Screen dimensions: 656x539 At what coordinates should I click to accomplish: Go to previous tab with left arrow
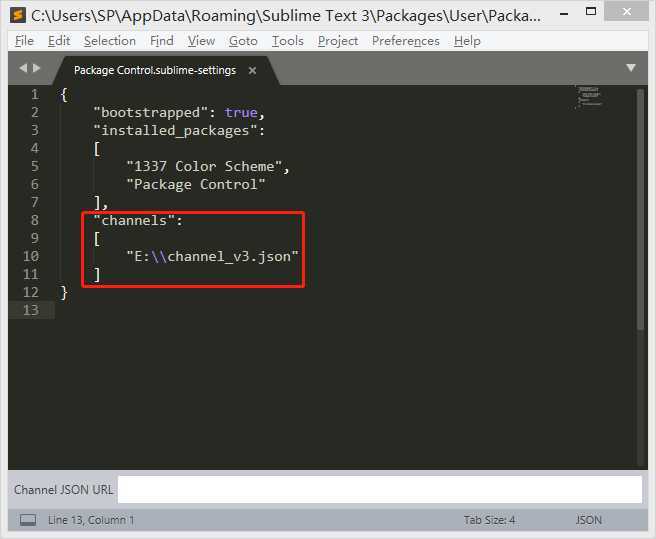coord(23,68)
